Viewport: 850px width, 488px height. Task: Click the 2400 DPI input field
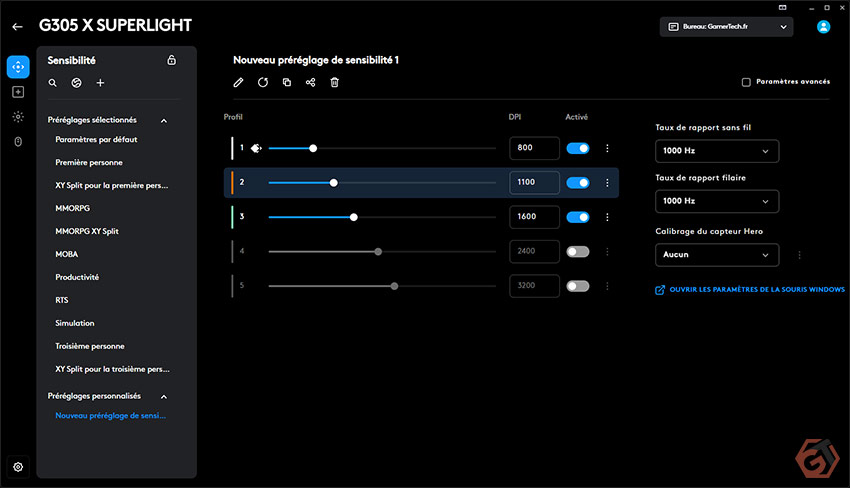[x=534, y=252]
